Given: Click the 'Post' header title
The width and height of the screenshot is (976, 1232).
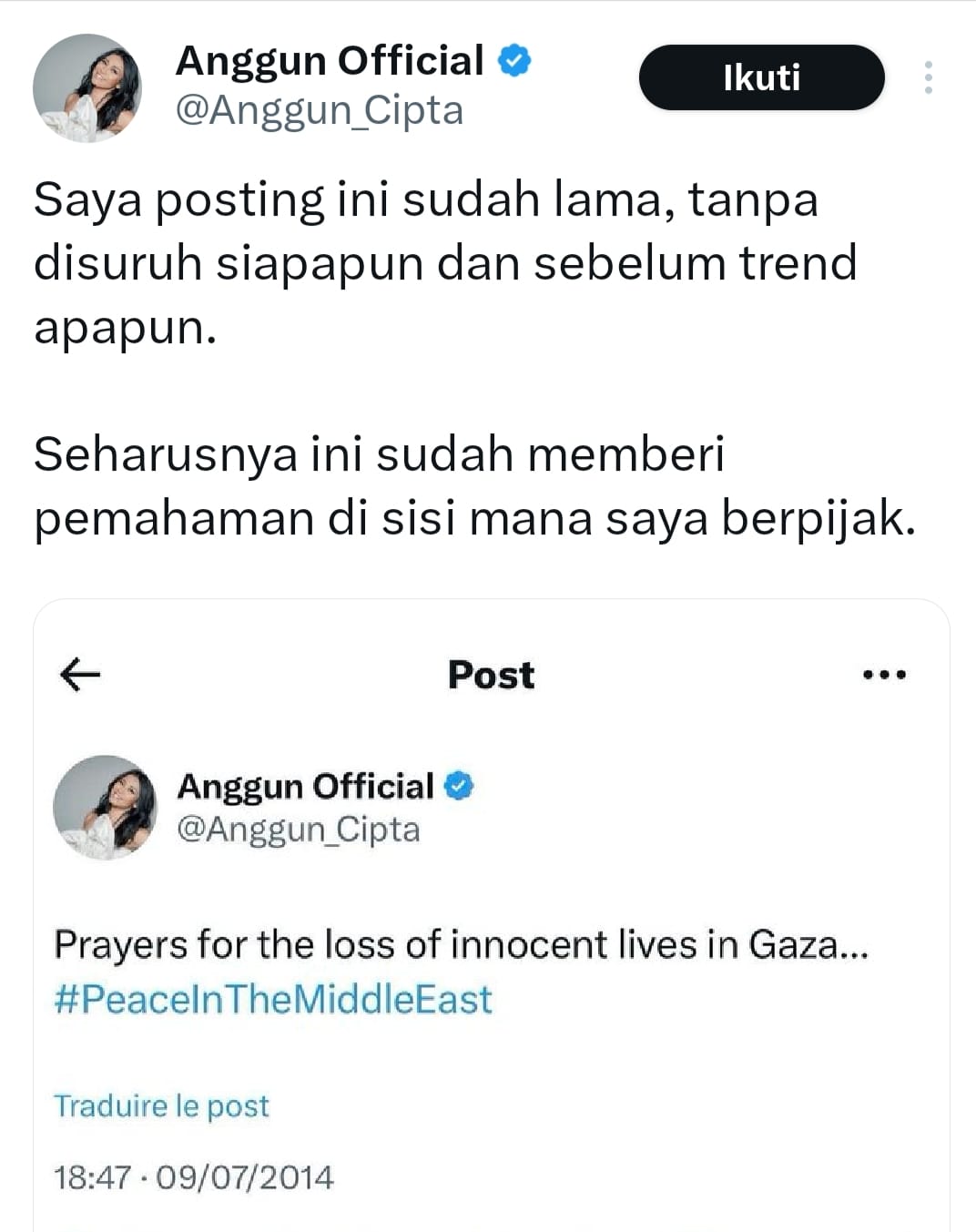Looking at the screenshot, I should click(x=491, y=675).
